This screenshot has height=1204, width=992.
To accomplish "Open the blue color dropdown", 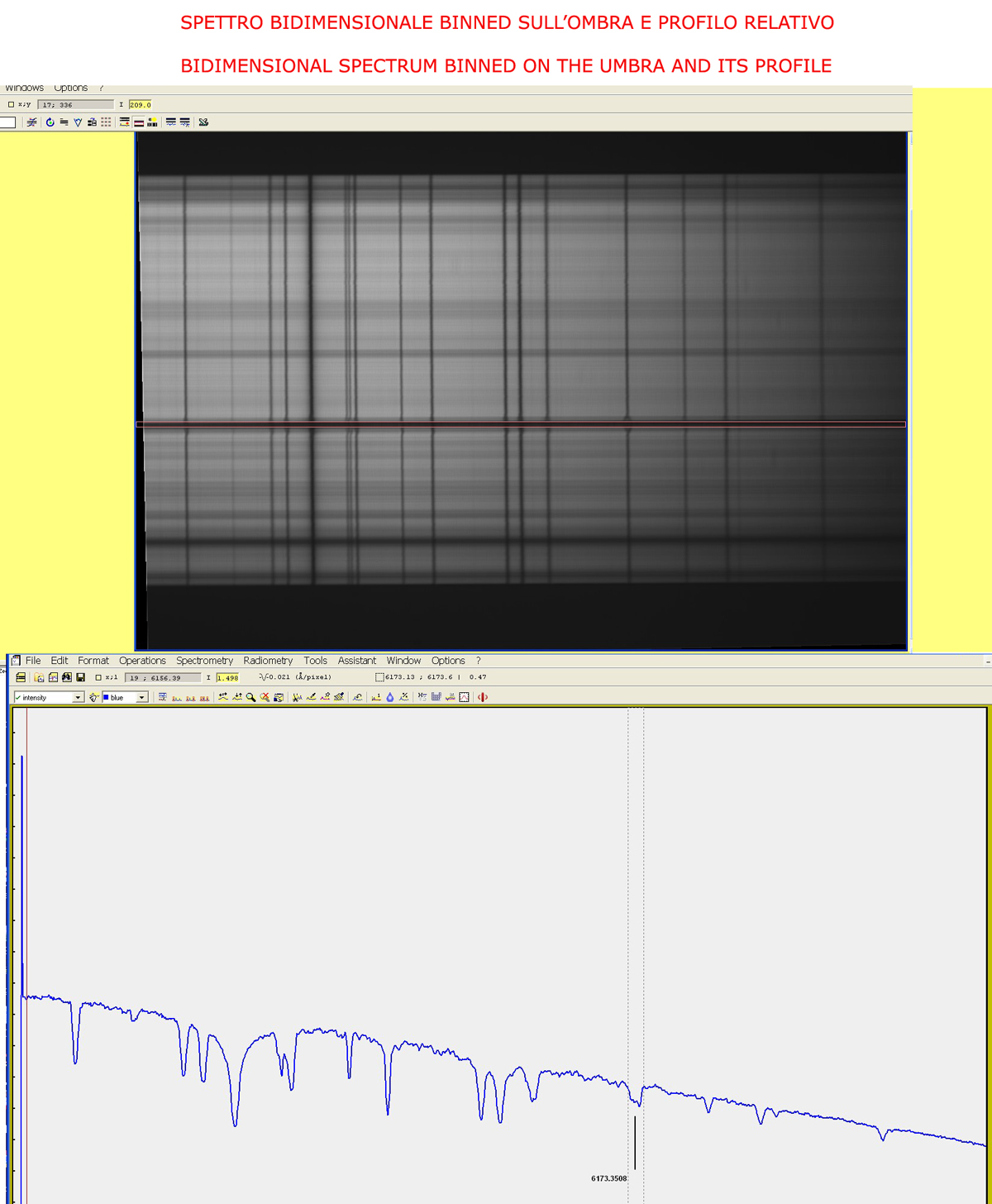I will [x=141, y=698].
